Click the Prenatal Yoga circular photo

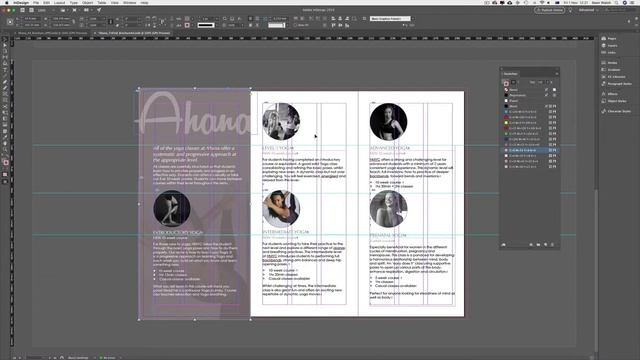388,209
